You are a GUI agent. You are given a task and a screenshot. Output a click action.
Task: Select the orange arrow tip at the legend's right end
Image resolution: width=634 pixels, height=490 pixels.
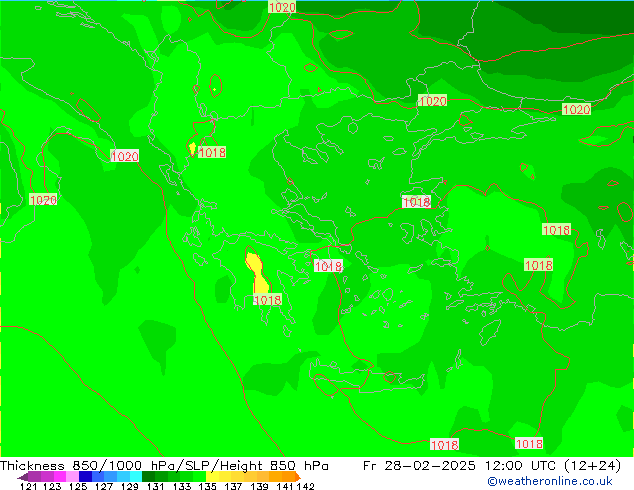pyautogui.click(x=298, y=477)
